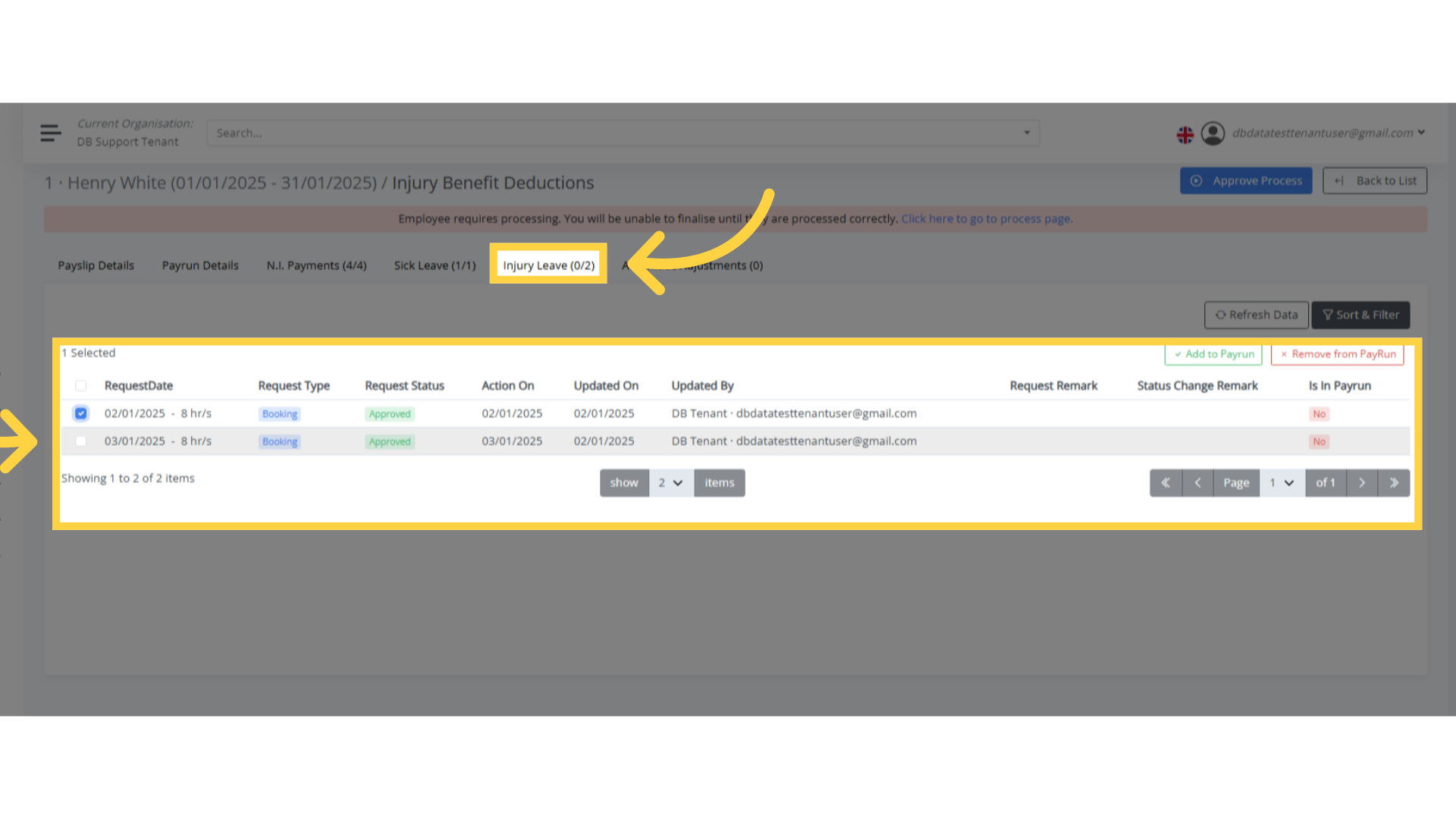Click the UK flag language icon
This screenshot has width=1456, height=819.
pos(1185,135)
